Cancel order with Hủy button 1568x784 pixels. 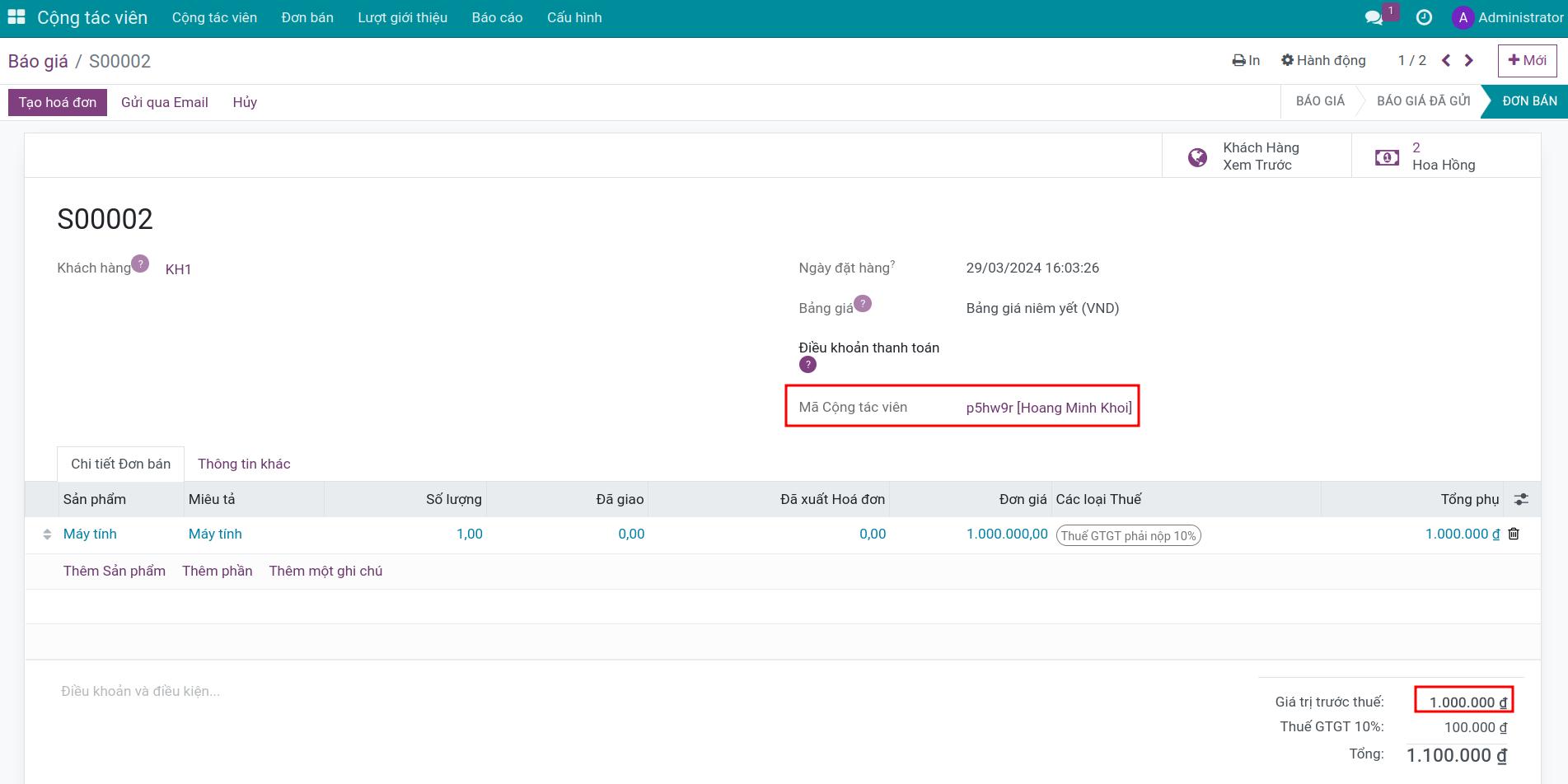245,102
